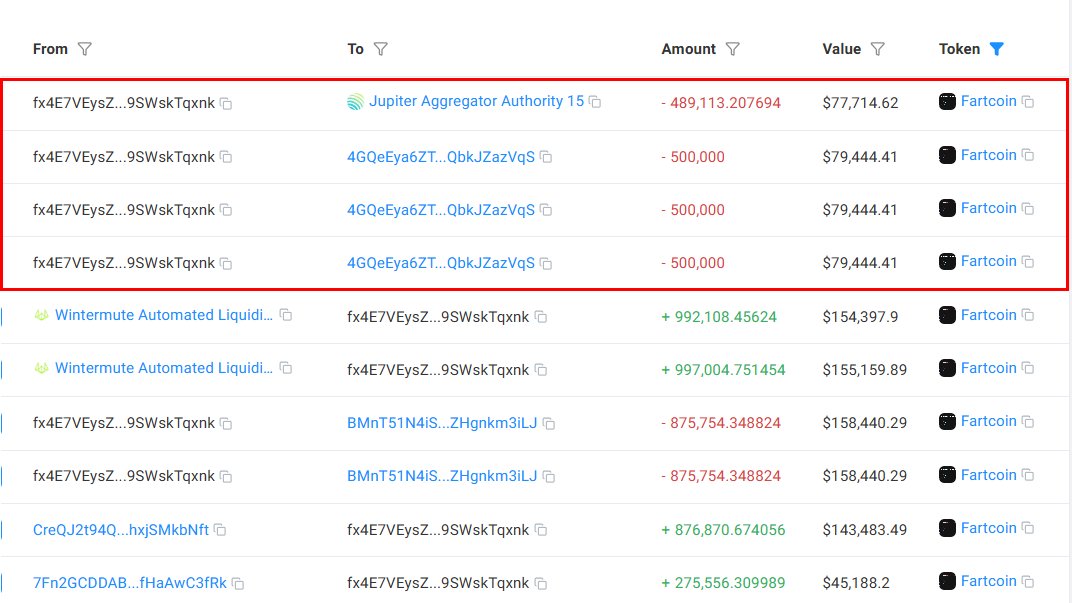Copy the Wintermute address in the +997,004.751454 row
This screenshot has height=603, width=1072.
pos(286,368)
